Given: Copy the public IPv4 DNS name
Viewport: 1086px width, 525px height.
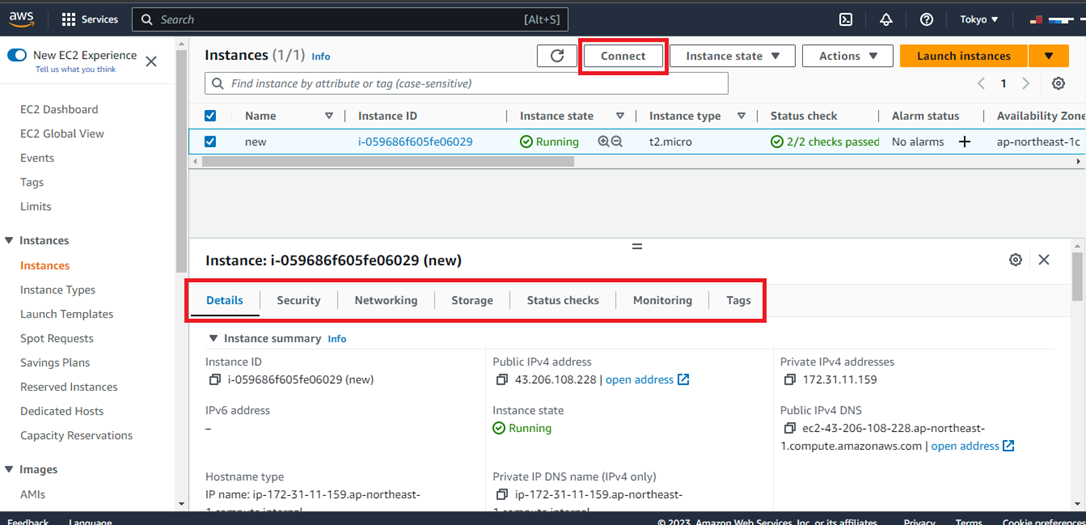Looking at the screenshot, I should [790, 429].
